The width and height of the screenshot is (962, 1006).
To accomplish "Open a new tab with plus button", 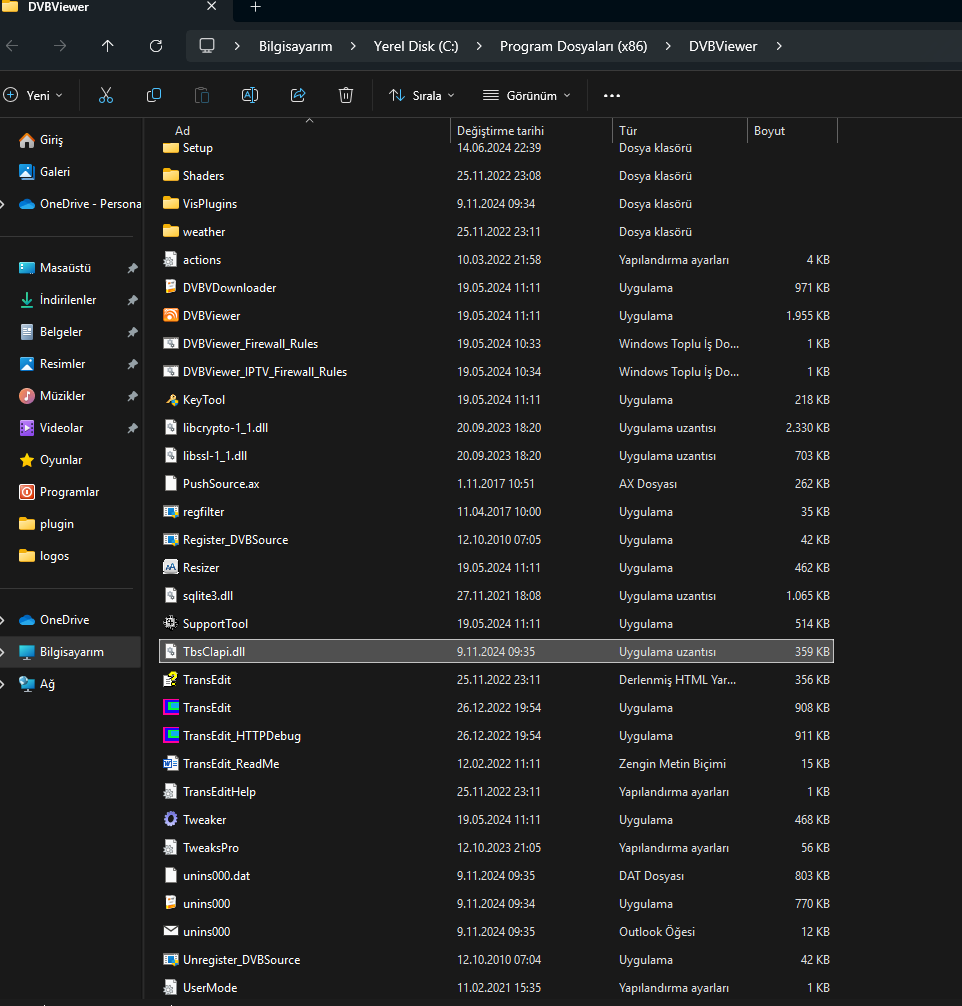I will click(x=255, y=7).
